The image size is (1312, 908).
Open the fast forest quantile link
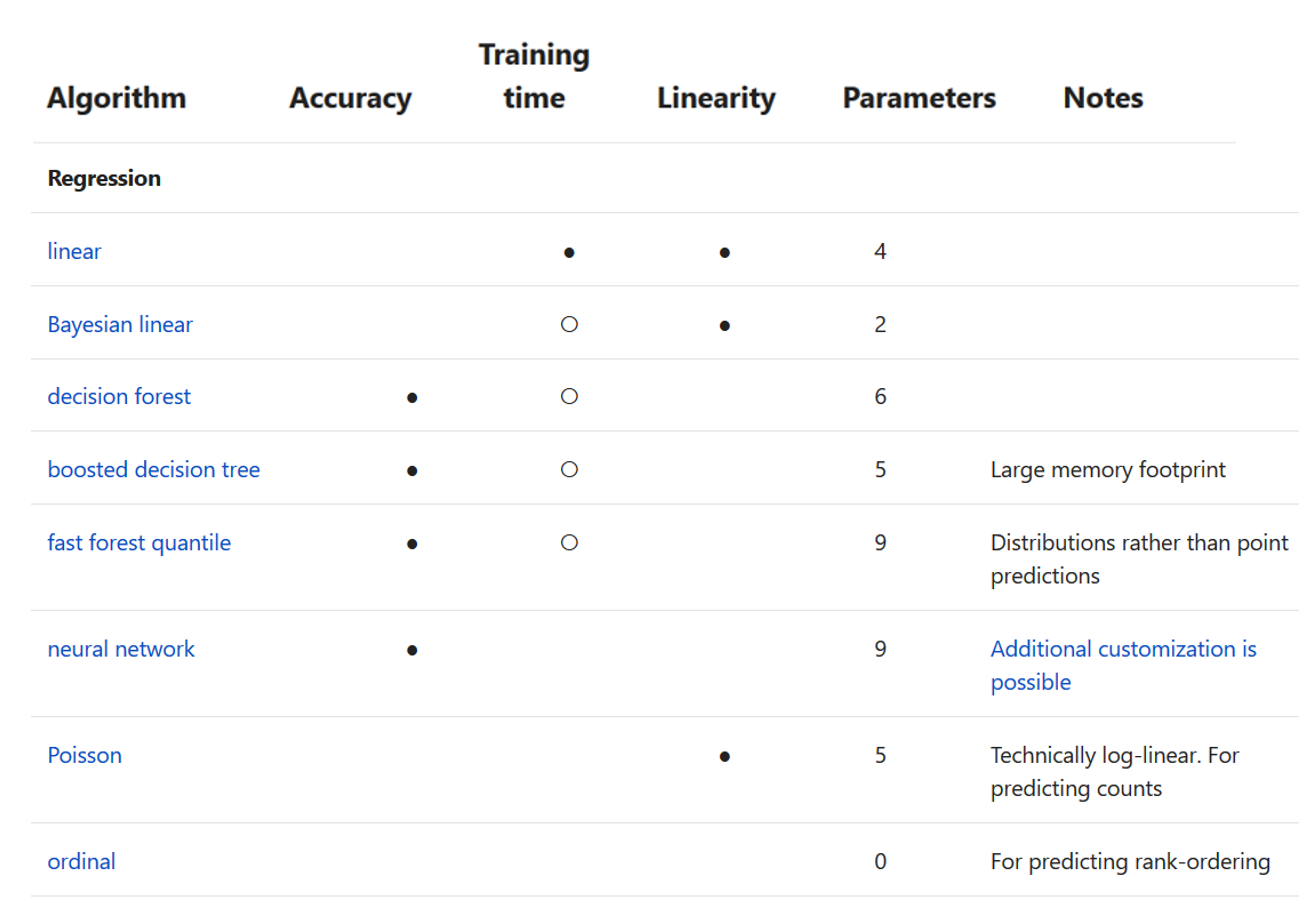139,542
